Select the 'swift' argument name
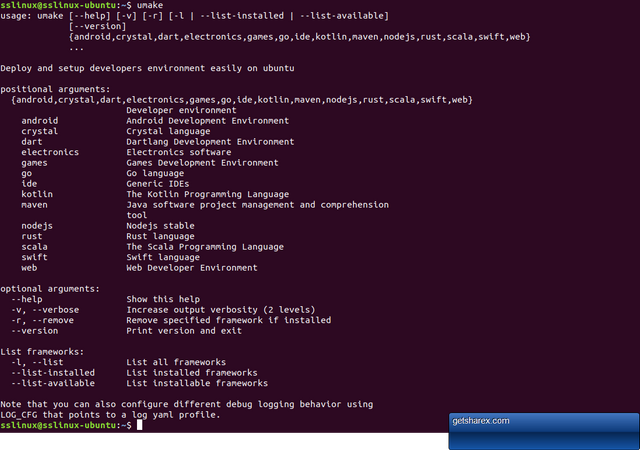Image resolution: width=640 pixels, height=450 pixels. tap(34, 257)
